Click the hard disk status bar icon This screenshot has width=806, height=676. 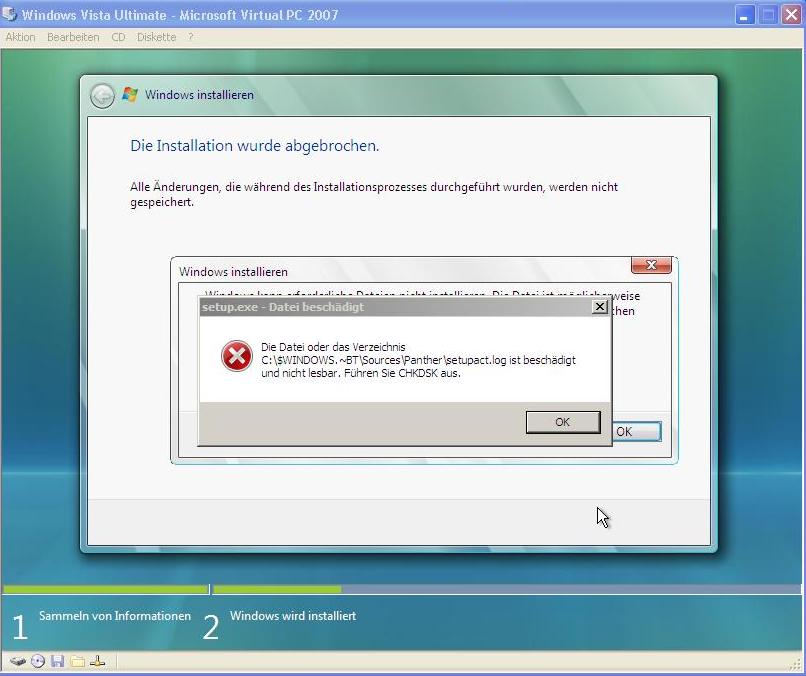(17, 661)
